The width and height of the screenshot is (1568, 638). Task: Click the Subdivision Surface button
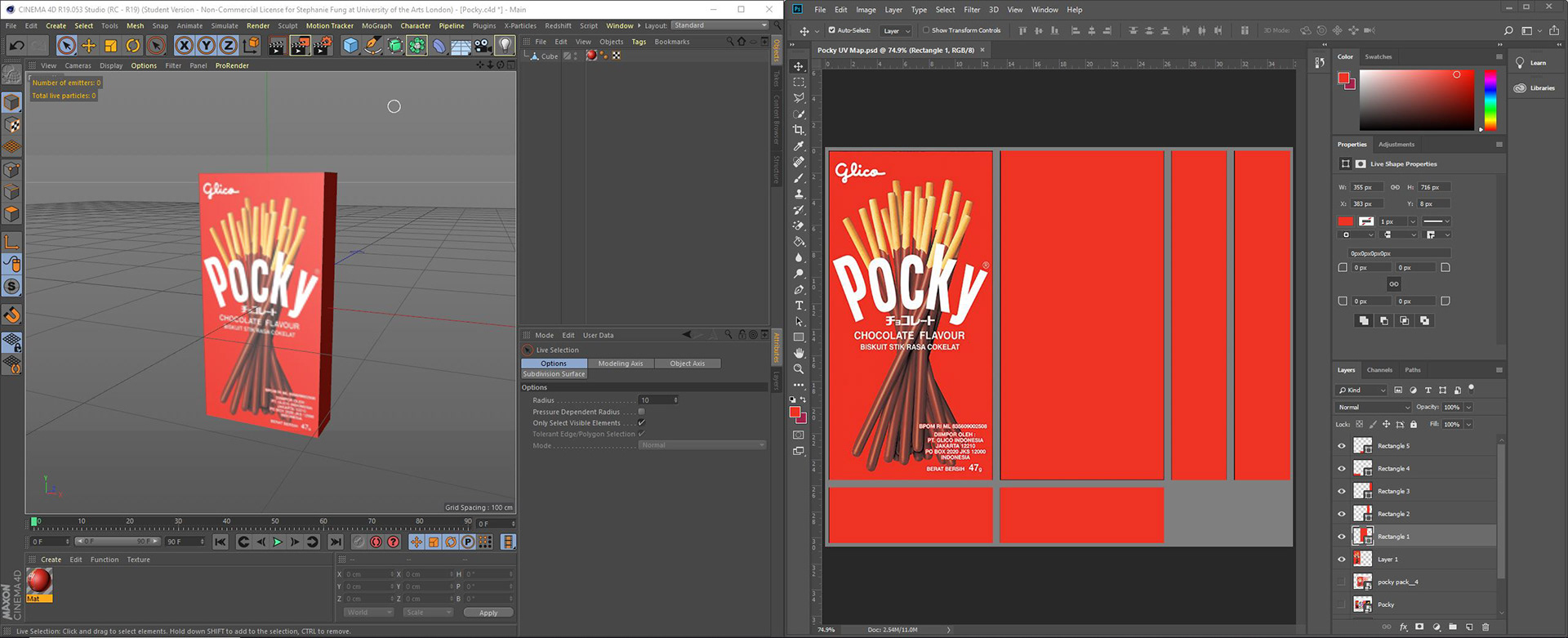click(554, 374)
